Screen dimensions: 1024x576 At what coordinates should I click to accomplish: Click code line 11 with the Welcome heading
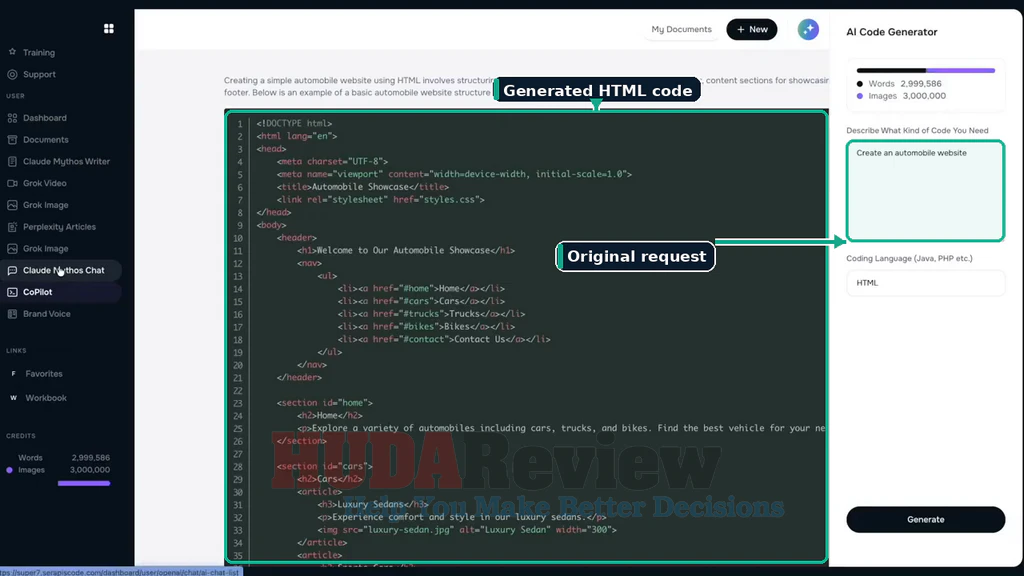[406, 250]
